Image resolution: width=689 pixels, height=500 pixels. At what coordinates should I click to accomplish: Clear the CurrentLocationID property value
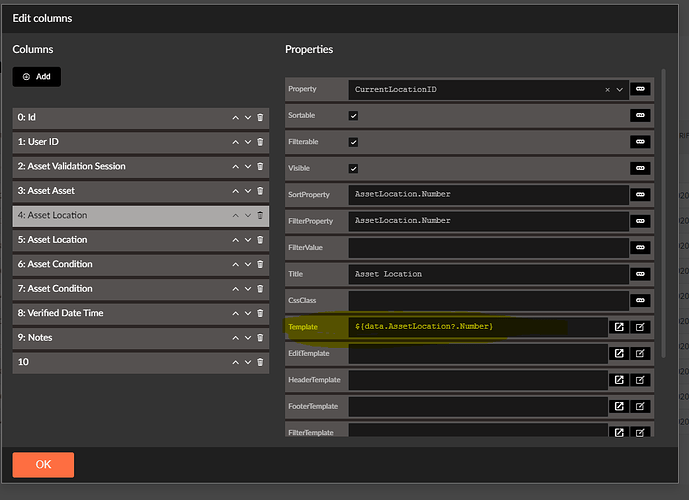(607, 90)
